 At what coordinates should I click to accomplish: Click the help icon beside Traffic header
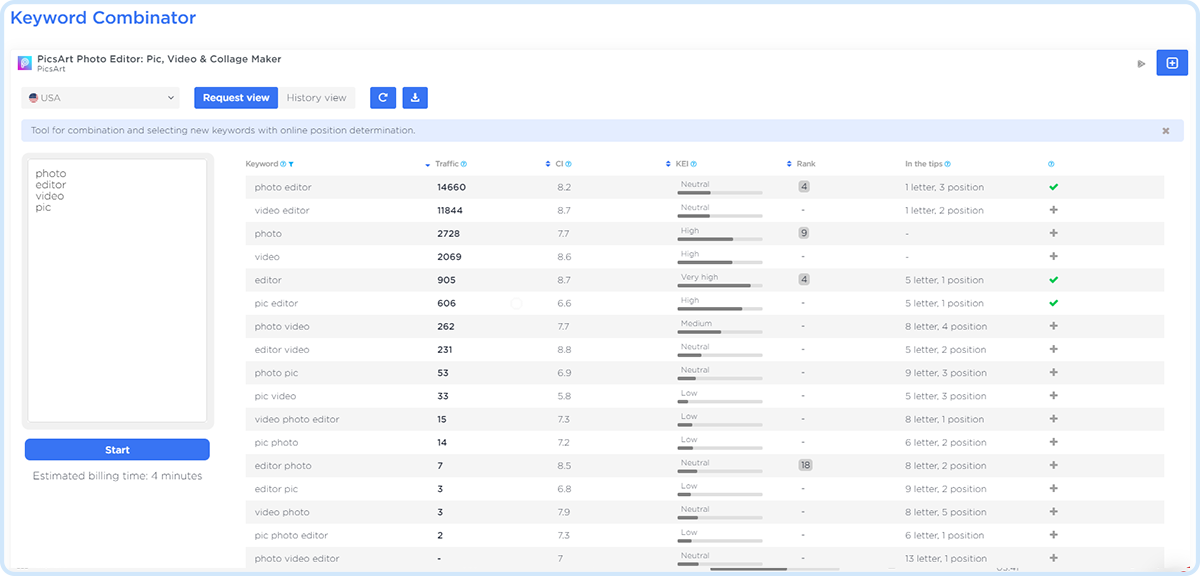(x=464, y=164)
